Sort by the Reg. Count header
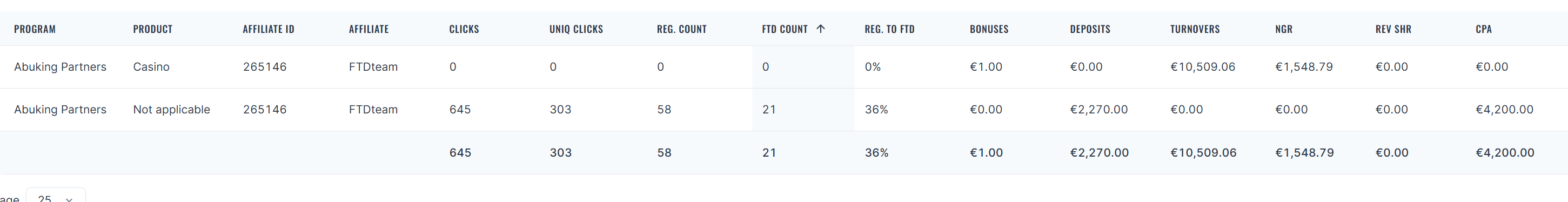 tap(682, 29)
